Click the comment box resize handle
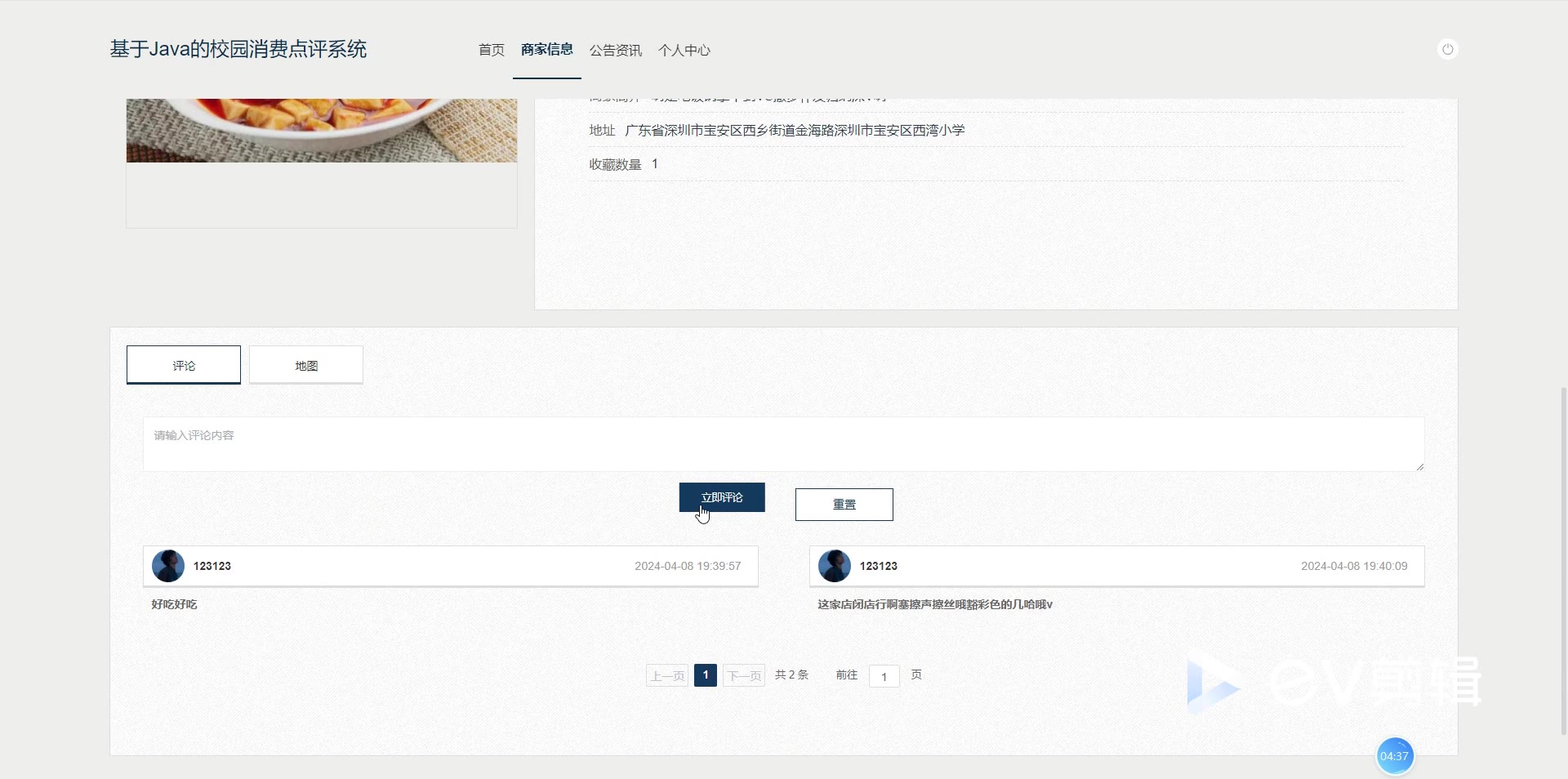The image size is (1568, 779). click(x=1419, y=466)
